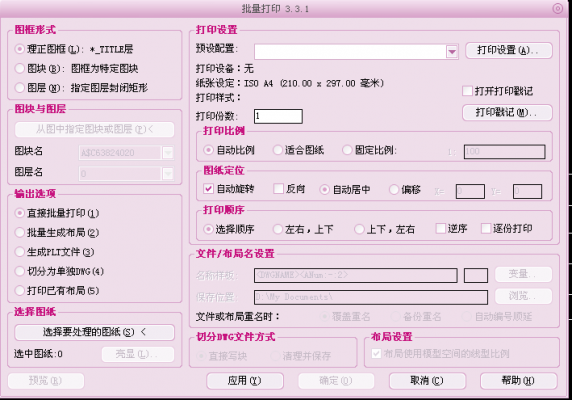The height and width of the screenshot is (400, 572).
Task: Choose 批量生成布局 (2) output option
Action: (19, 232)
